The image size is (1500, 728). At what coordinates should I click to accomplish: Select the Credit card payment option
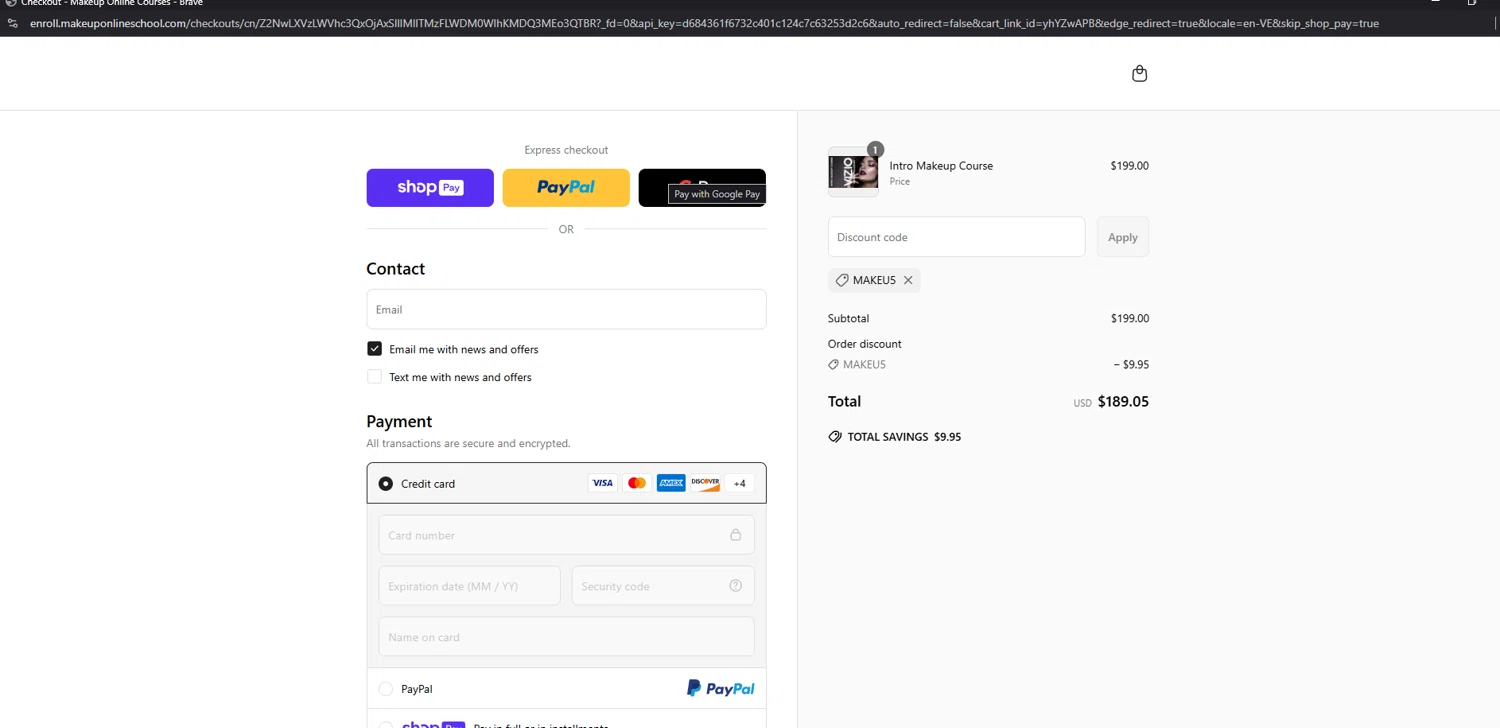pyautogui.click(x=385, y=484)
